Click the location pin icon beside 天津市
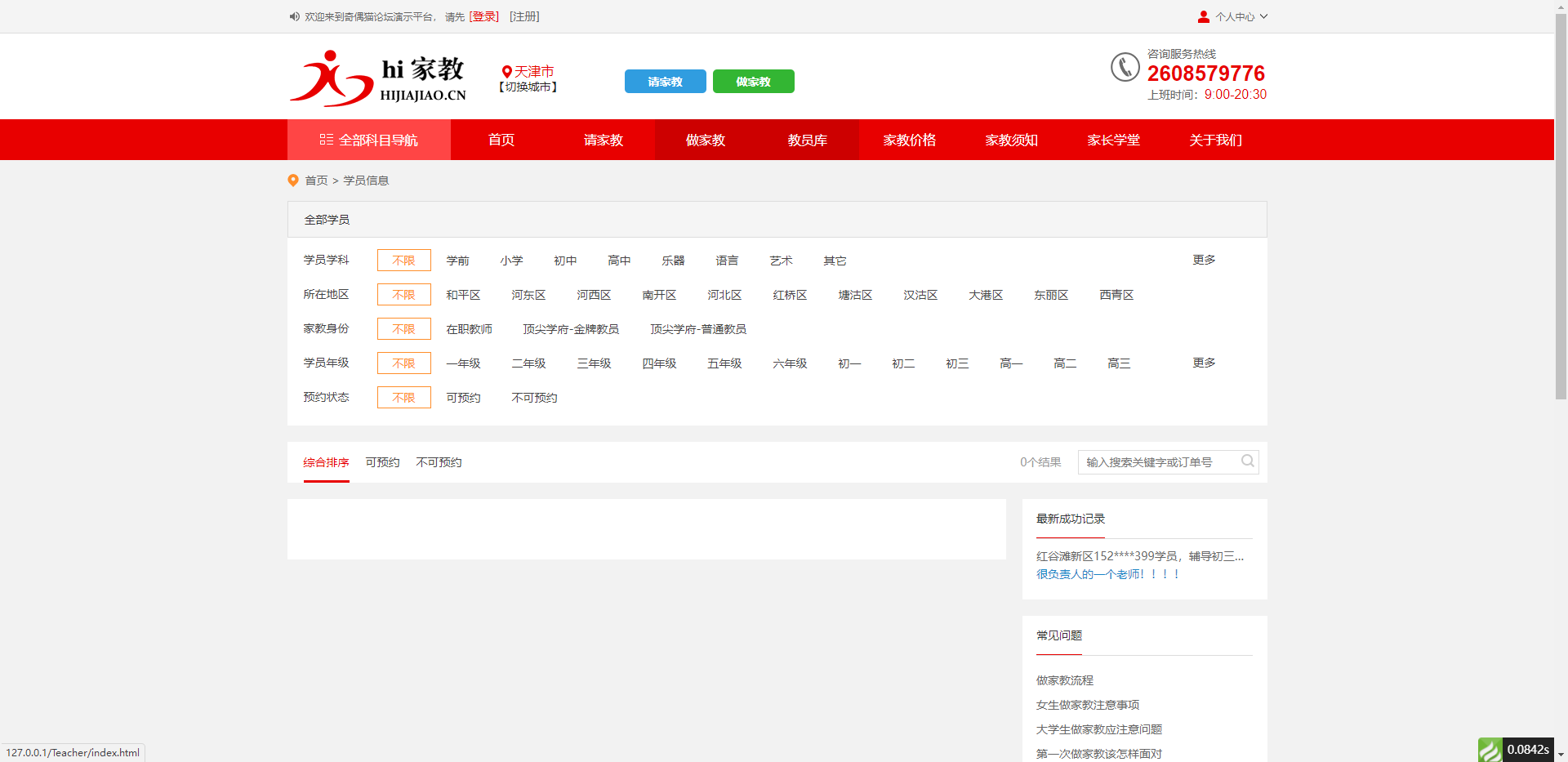This screenshot has width=1568, height=762. click(506, 71)
